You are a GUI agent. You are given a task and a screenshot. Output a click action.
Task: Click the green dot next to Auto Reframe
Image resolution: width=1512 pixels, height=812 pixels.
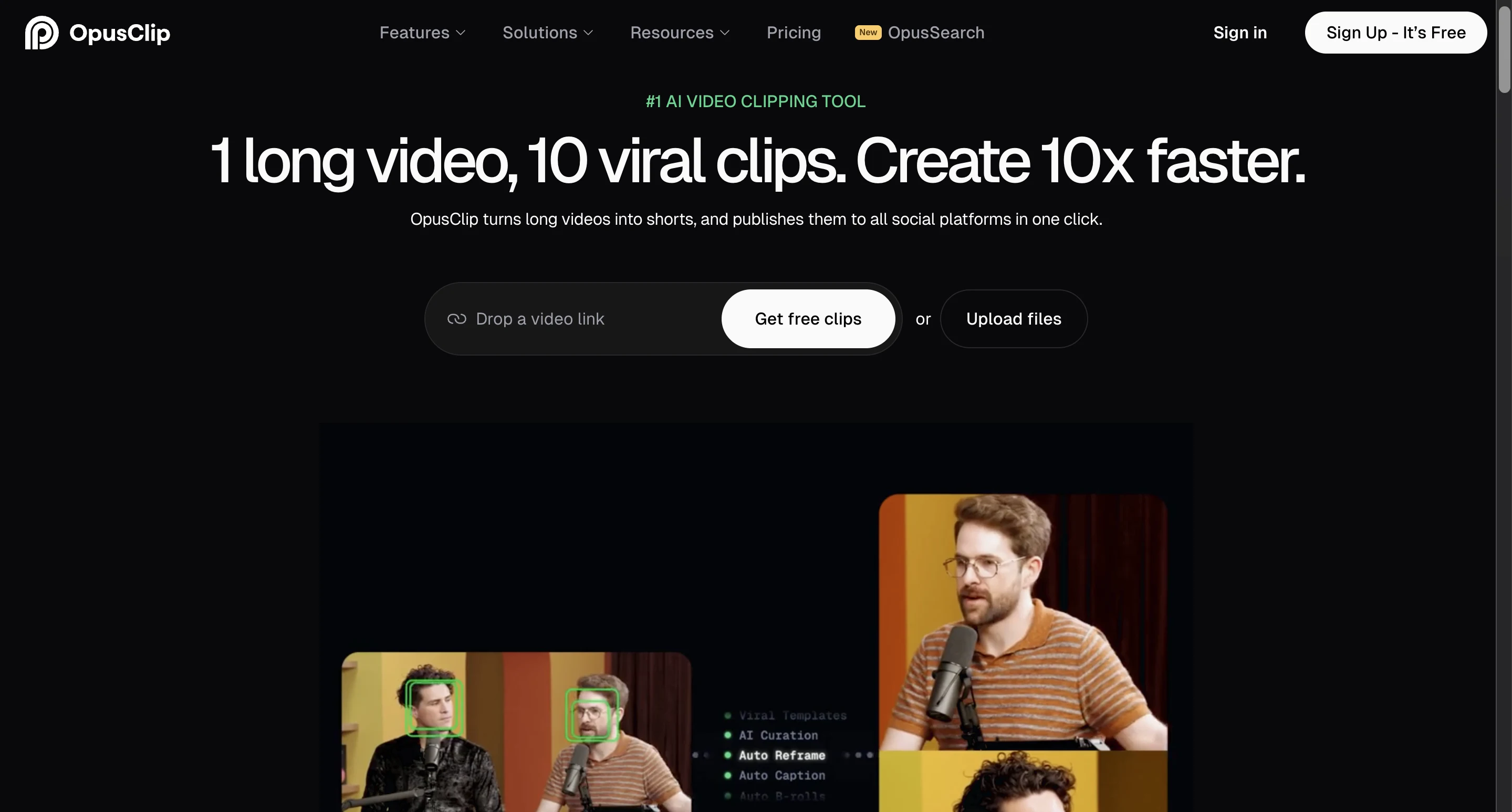click(728, 755)
